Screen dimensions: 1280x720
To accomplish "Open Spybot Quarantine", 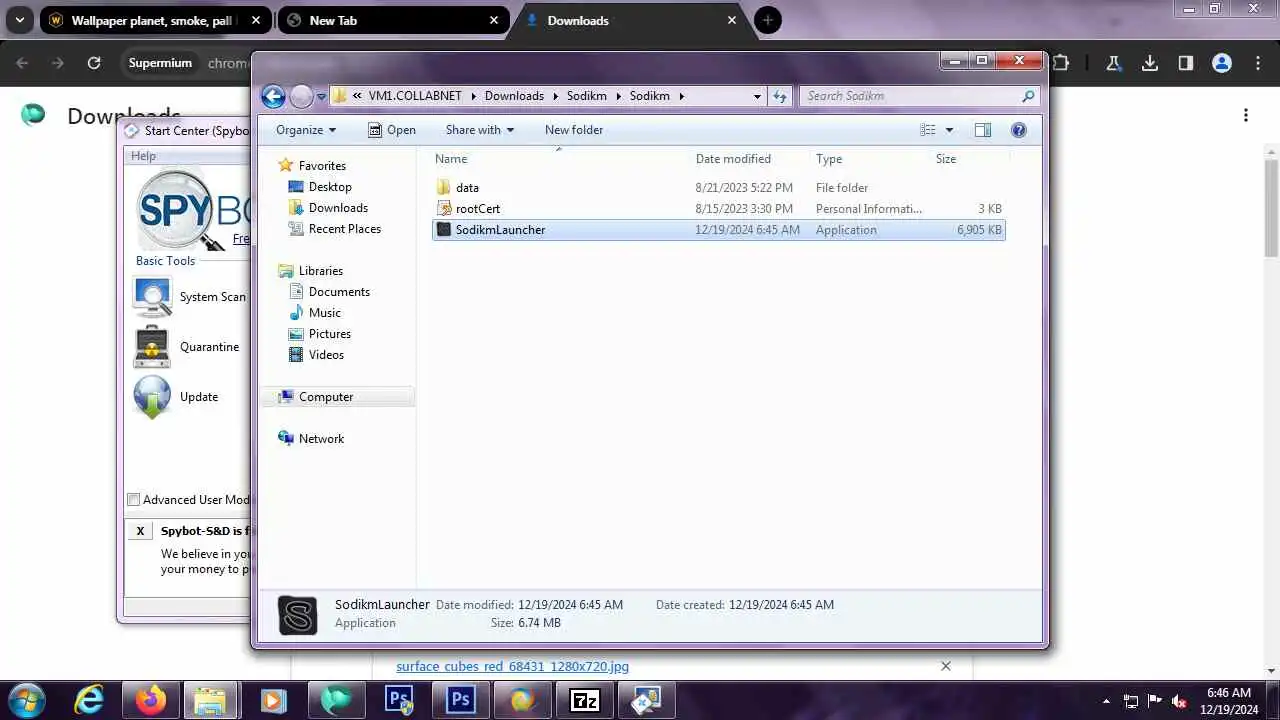I will pyautogui.click(x=187, y=347).
